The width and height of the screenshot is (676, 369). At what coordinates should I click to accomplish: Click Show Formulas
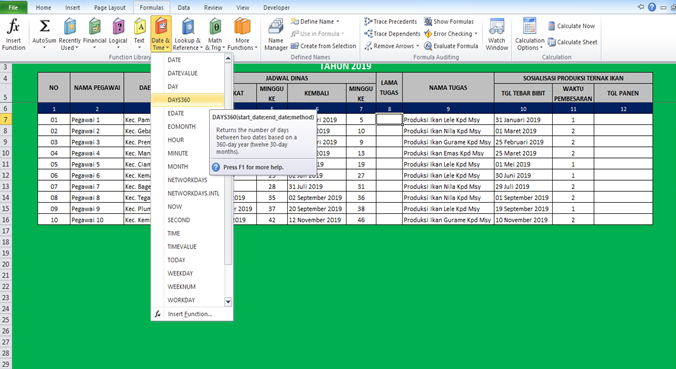tap(449, 22)
